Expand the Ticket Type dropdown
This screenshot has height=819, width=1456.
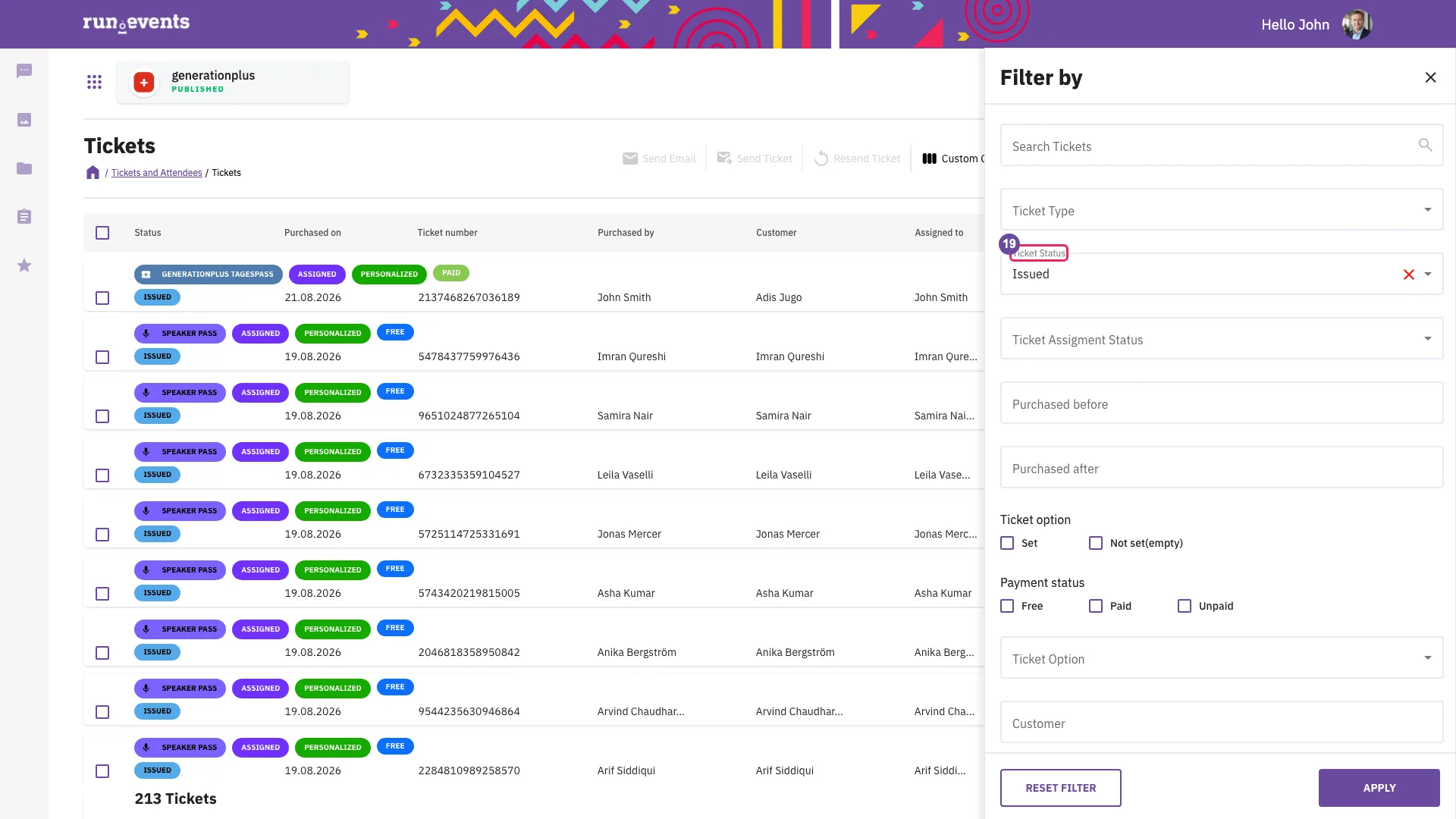[1221, 210]
